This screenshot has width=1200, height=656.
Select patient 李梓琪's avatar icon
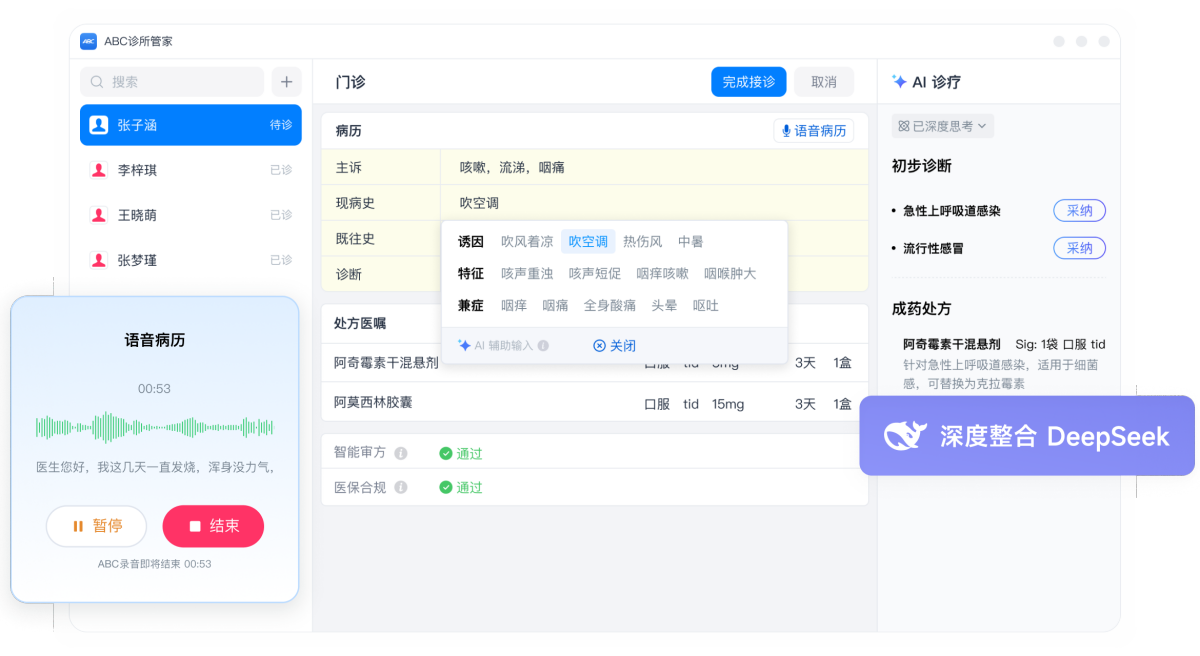pos(99,170)
